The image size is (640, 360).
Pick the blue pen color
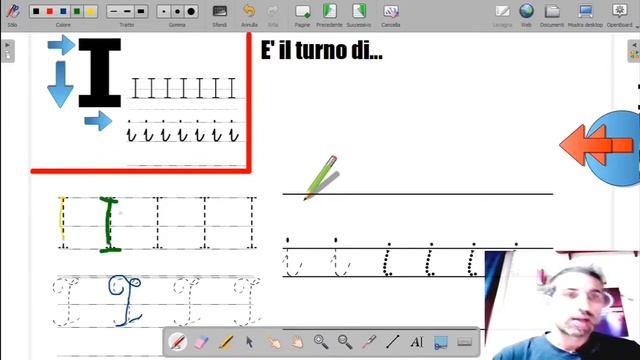(63, 11)
